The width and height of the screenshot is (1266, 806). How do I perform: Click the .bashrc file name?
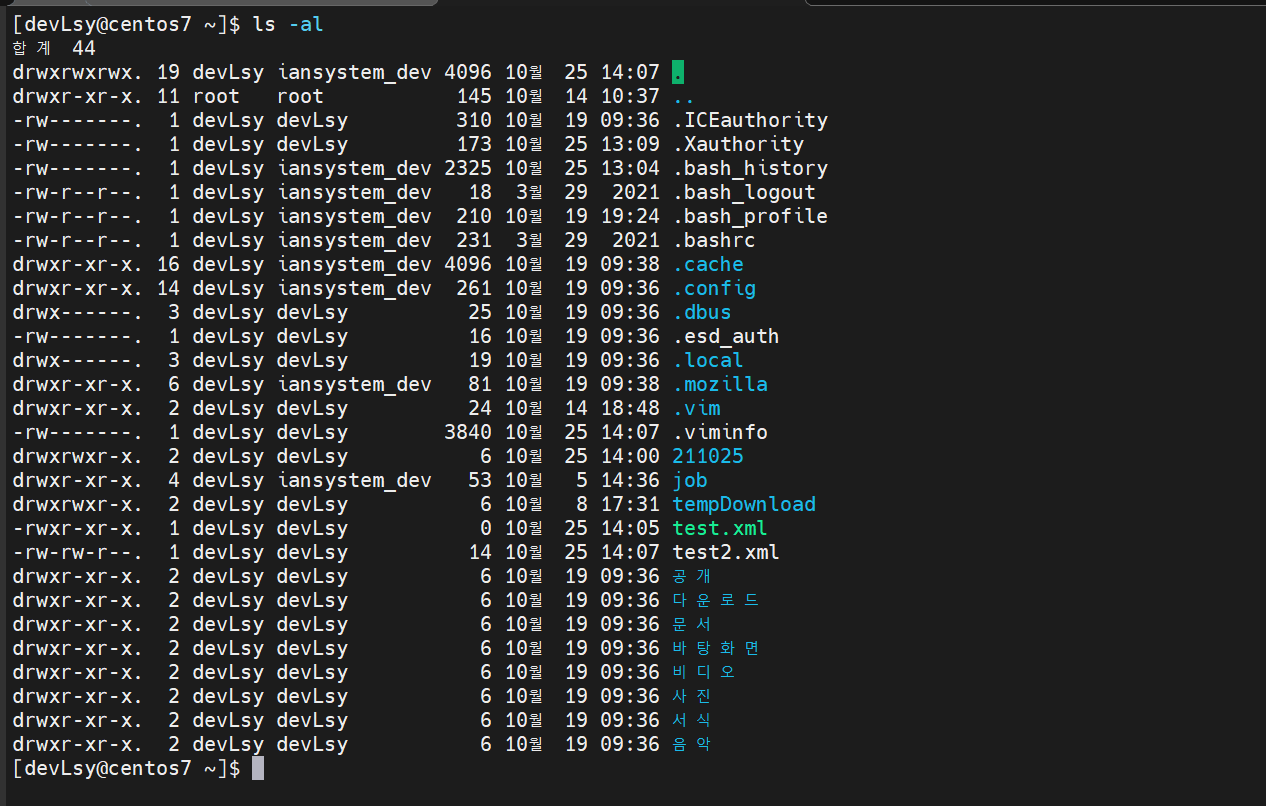[714, 240]
